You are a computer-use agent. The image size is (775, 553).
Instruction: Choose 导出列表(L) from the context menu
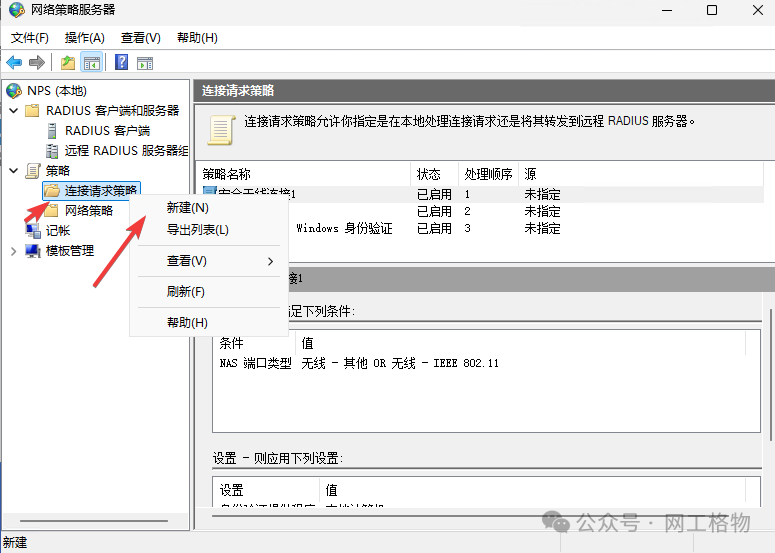coord(209,230)
